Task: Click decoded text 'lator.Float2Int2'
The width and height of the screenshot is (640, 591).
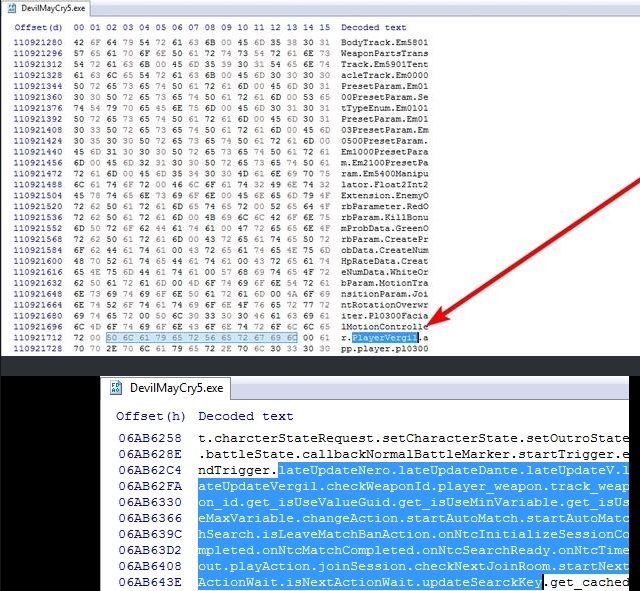Action: pos(384,184)
